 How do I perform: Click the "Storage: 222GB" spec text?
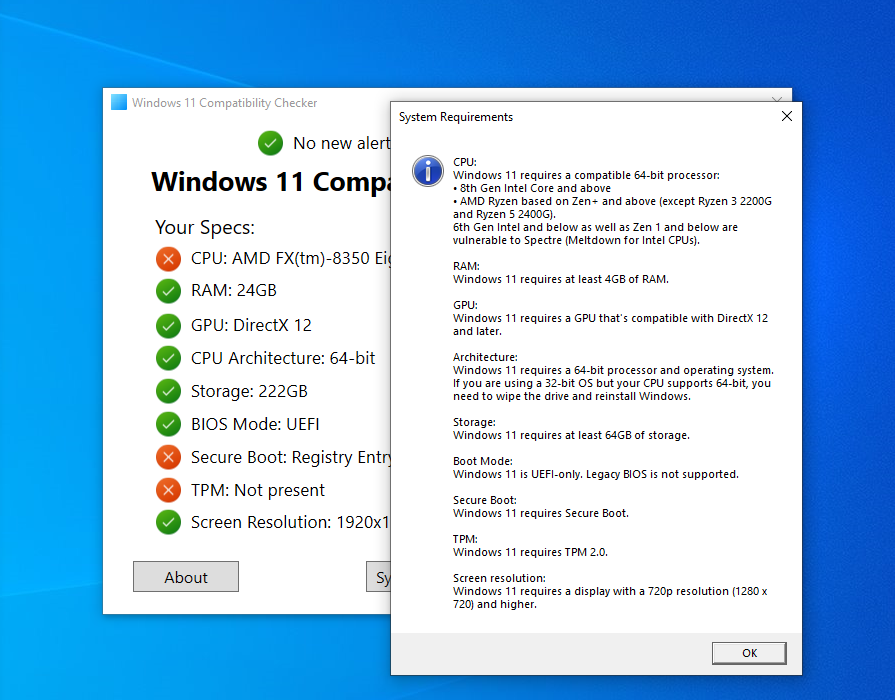(x=249, y=391)
